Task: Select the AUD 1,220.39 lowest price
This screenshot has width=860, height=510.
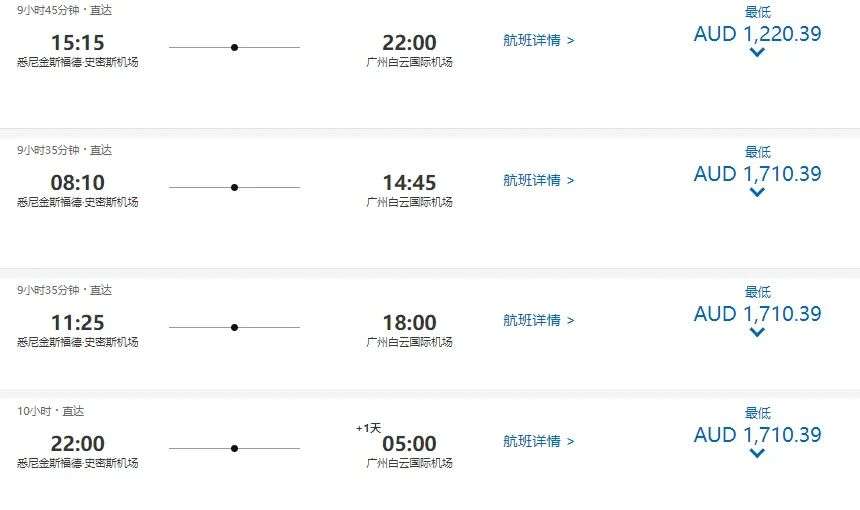Action: [x=757, y=34]
